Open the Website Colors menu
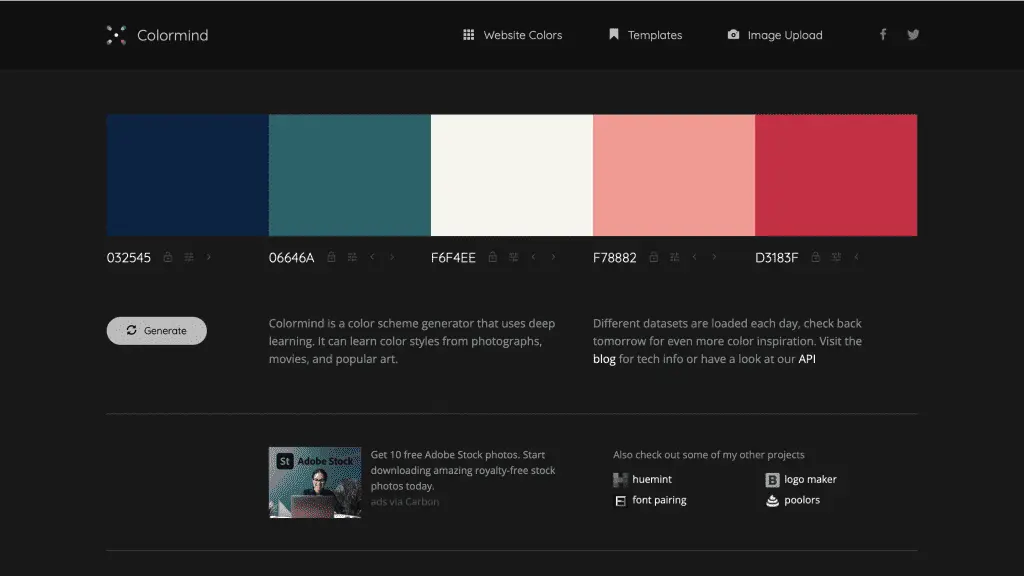Screen dimensions: 1024x576 click(513, 35)
